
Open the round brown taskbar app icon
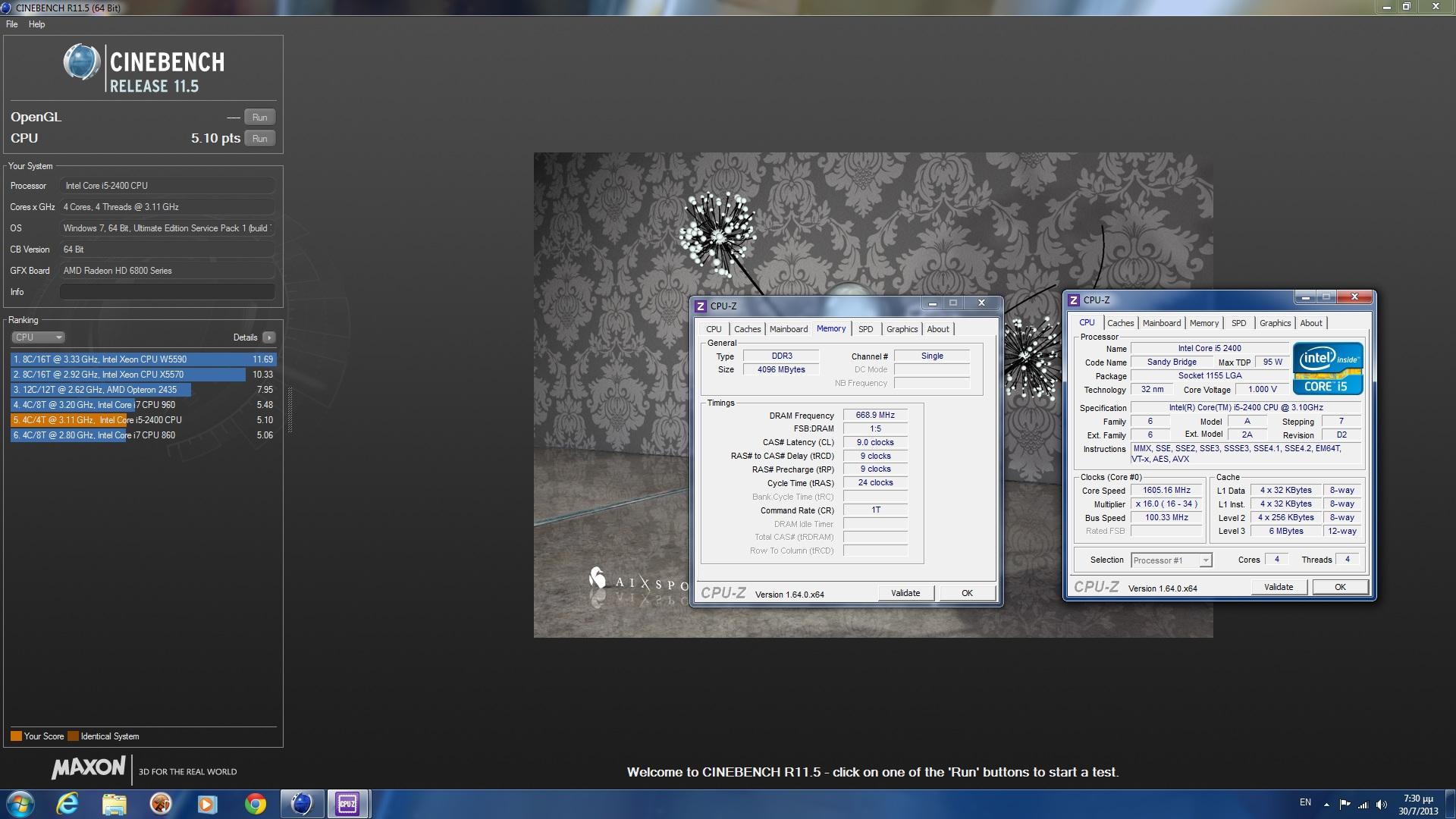tap(161, 804)
